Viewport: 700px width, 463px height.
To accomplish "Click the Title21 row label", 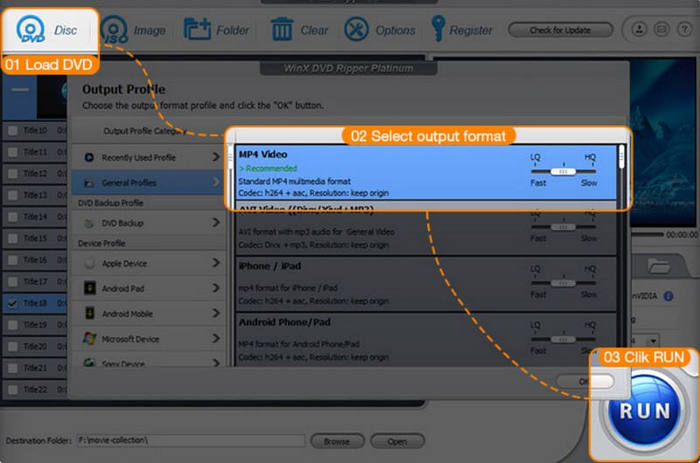I will click(35, 368).
